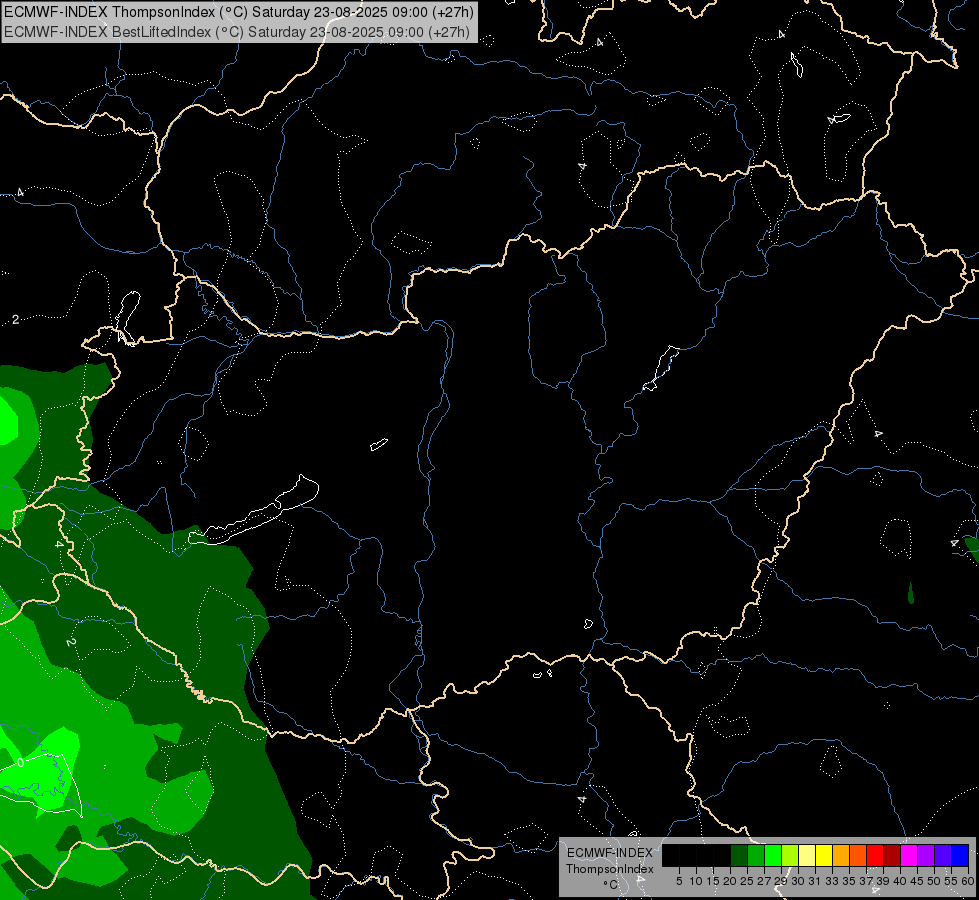Viewport: 979px width, 900px height.
Task: Click the legend tick value 25
Action: pos(747,881)
